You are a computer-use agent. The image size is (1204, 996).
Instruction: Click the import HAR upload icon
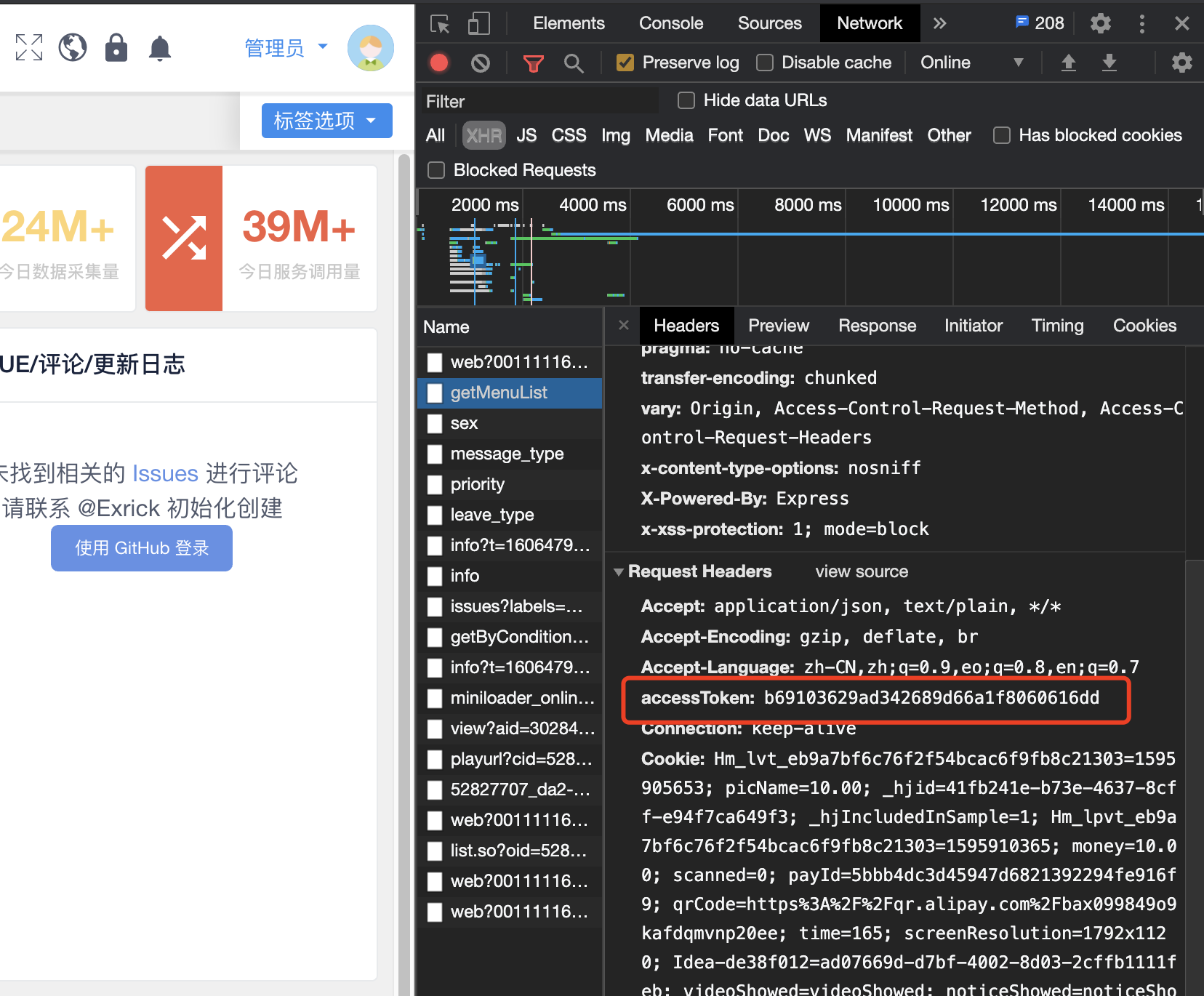[x=1069, y=63]
